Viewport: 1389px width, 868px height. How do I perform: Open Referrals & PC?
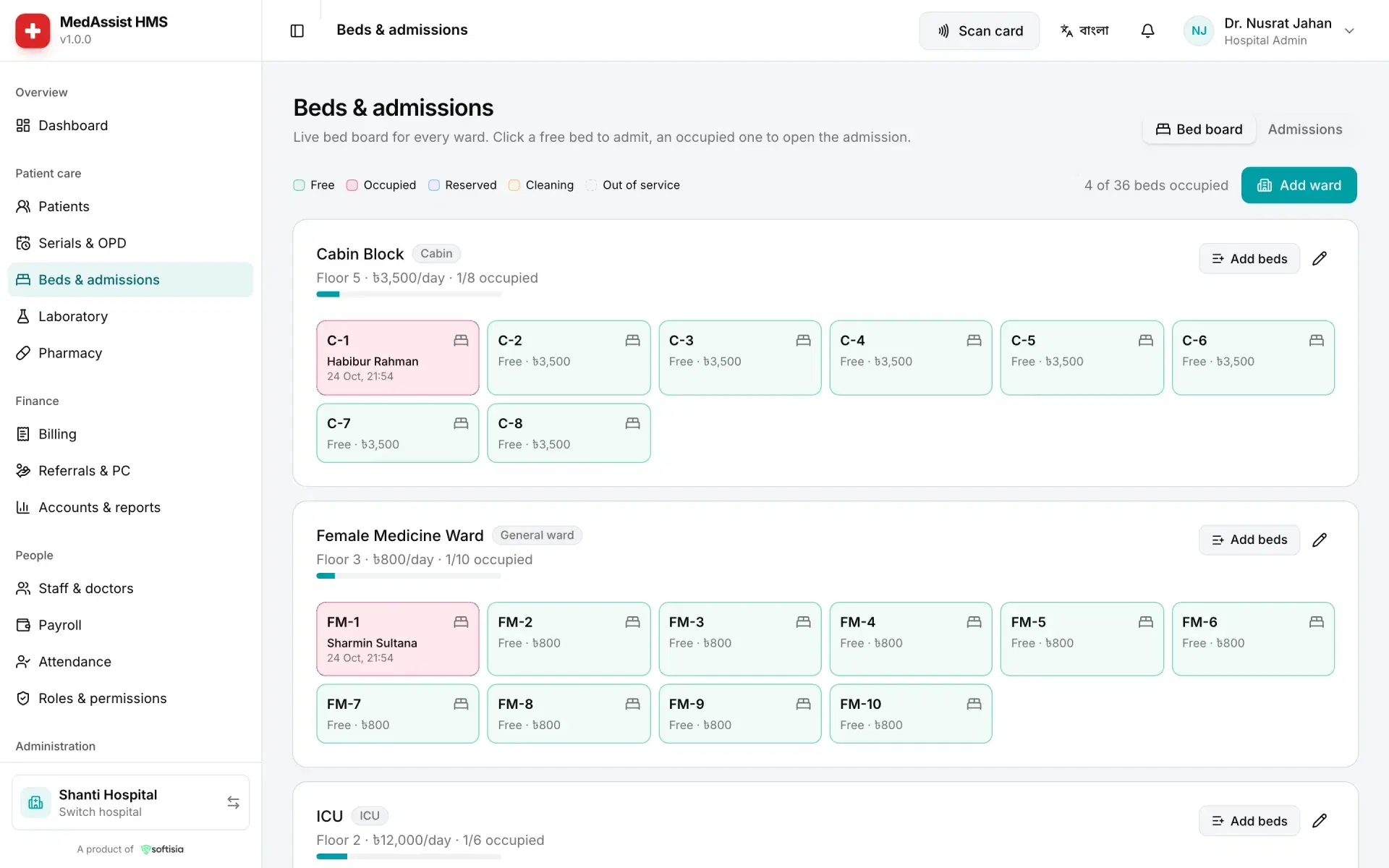click(130, 470)
